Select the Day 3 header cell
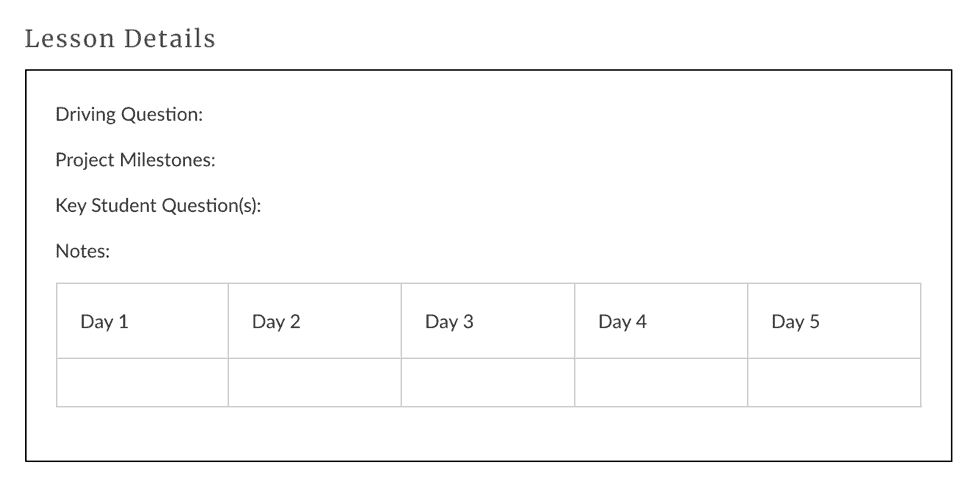Screen dimensions: 976x493 pos(487,321)
